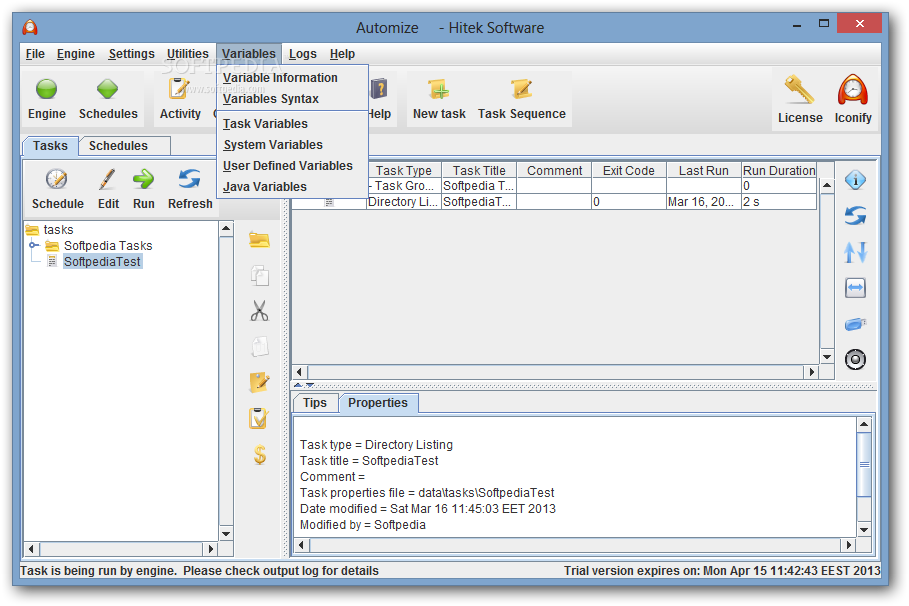The width and height of the screenshot is (909, 606).
Task: Click the properties pane vertical scrollbar thumb
Action: (x=864, y=464)
